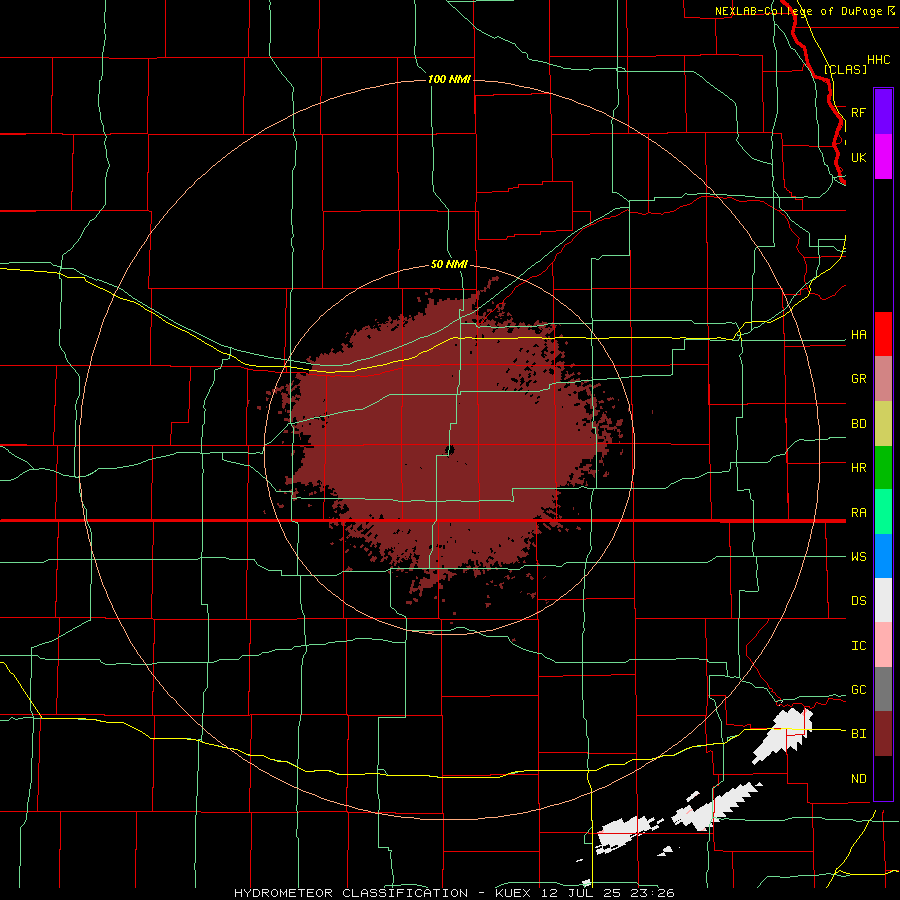Click the RA legend label

858,513
